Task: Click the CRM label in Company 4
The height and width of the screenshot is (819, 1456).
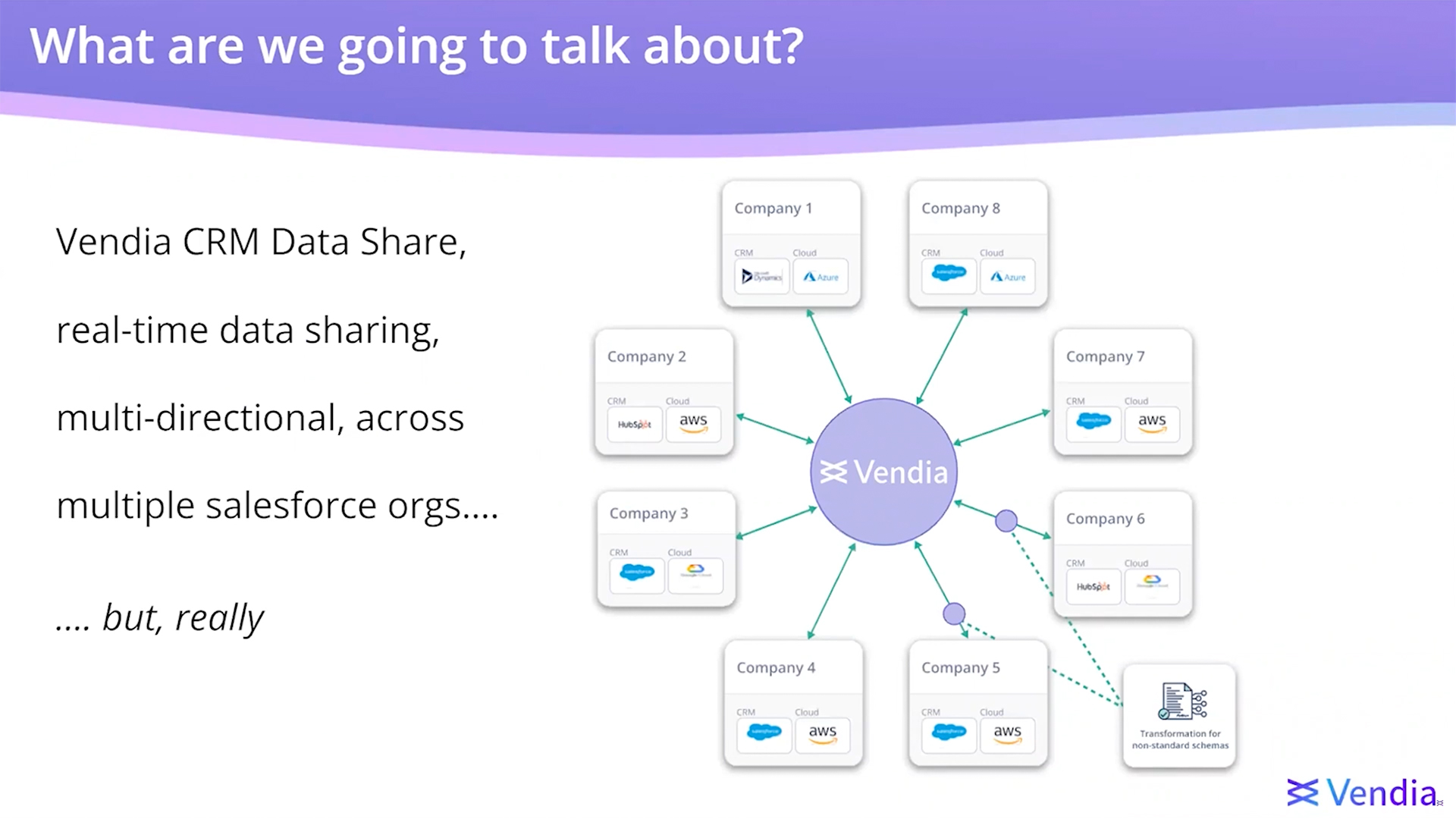Action: 745,712
